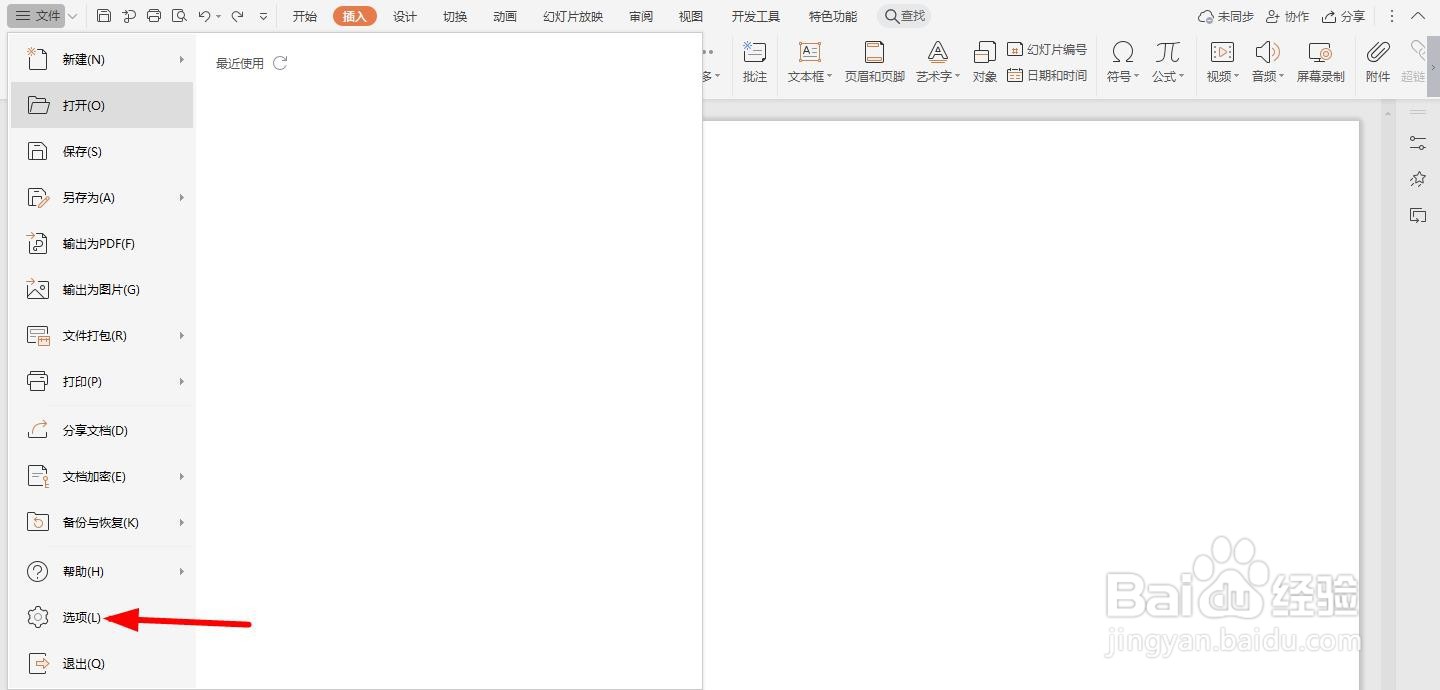Viewport: 1440px width, 690px height.
Task: Open the three-dot more options menu
Action: [1392, 16]
